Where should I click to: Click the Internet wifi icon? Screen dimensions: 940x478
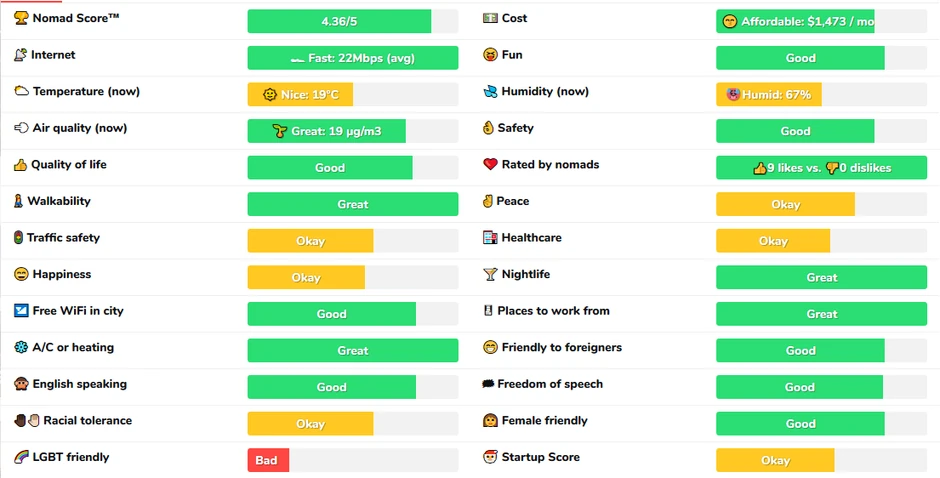(20, 55)
